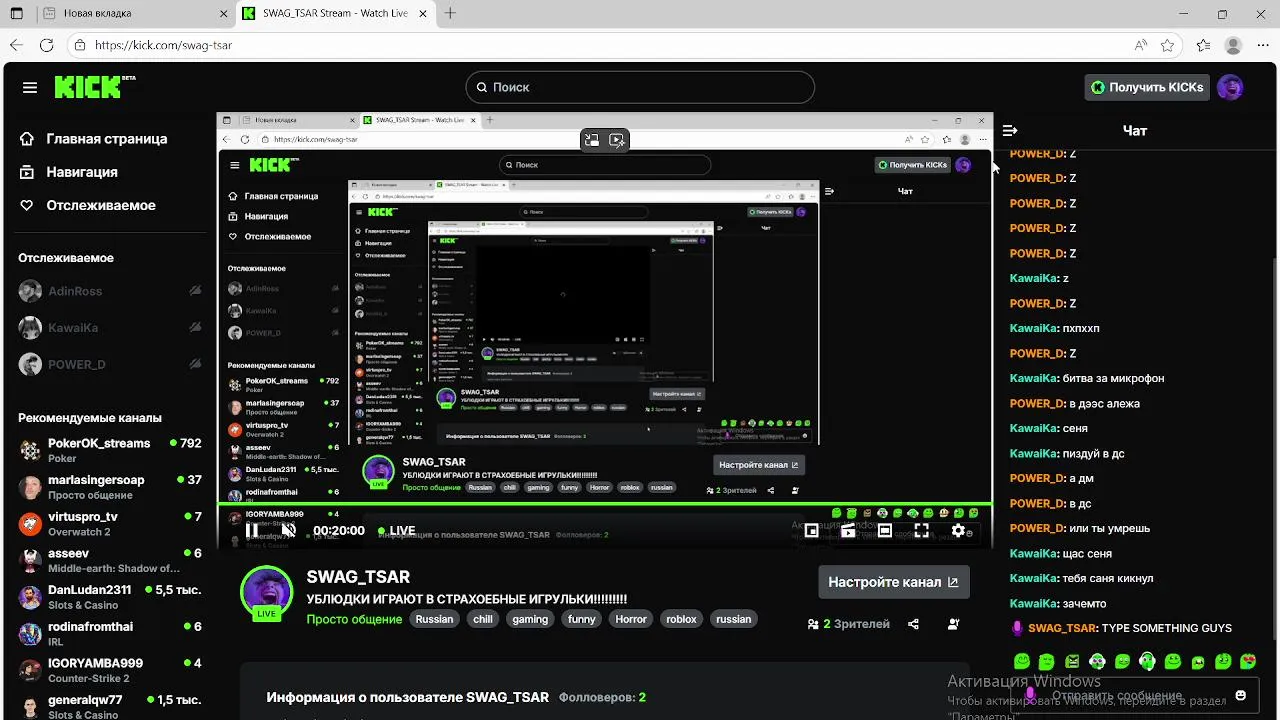
Task: Click the SWAG_TSAR channel avatar
Action: coord(266,591)
